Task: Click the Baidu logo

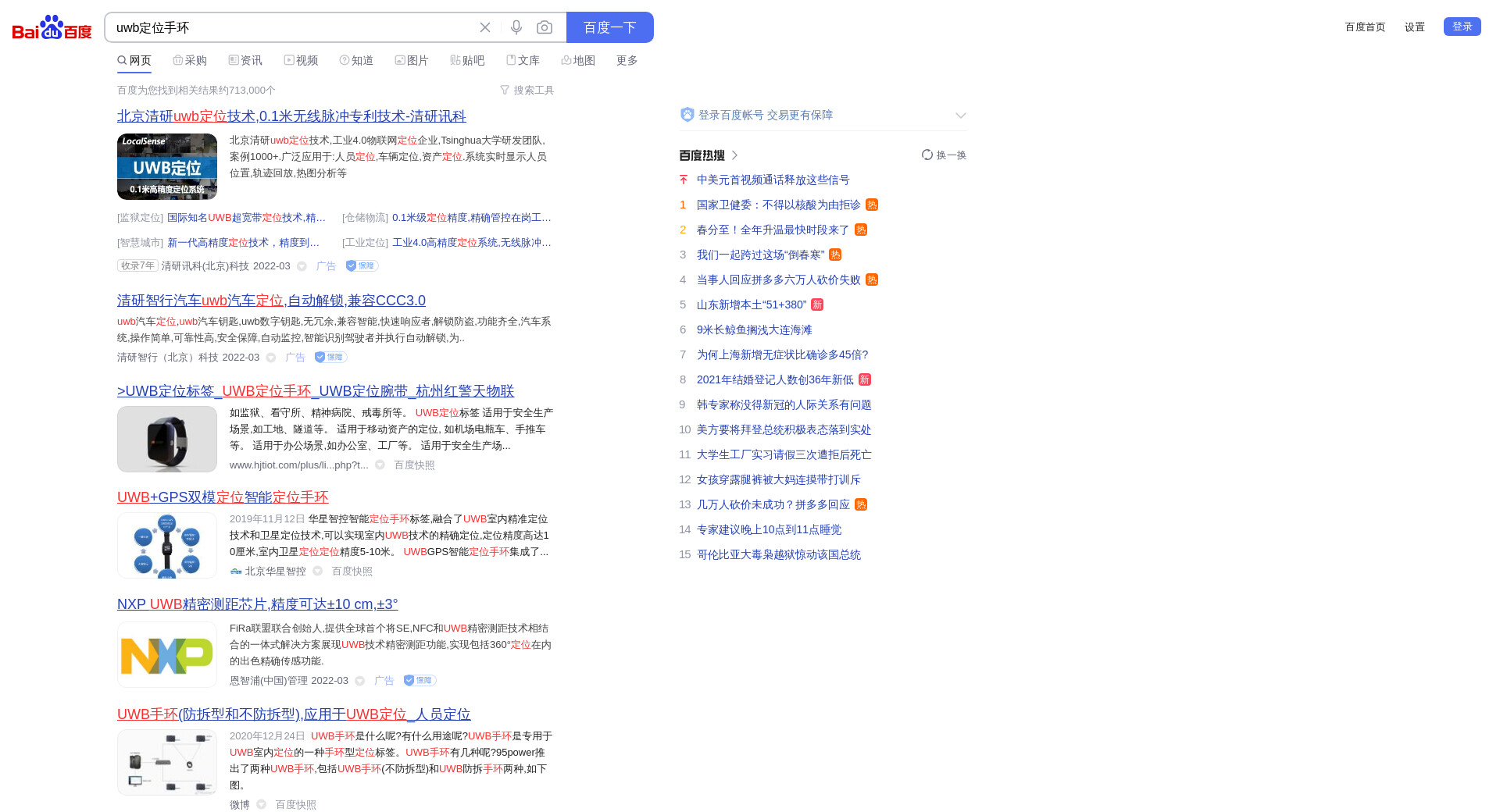Action: point(52,27)
